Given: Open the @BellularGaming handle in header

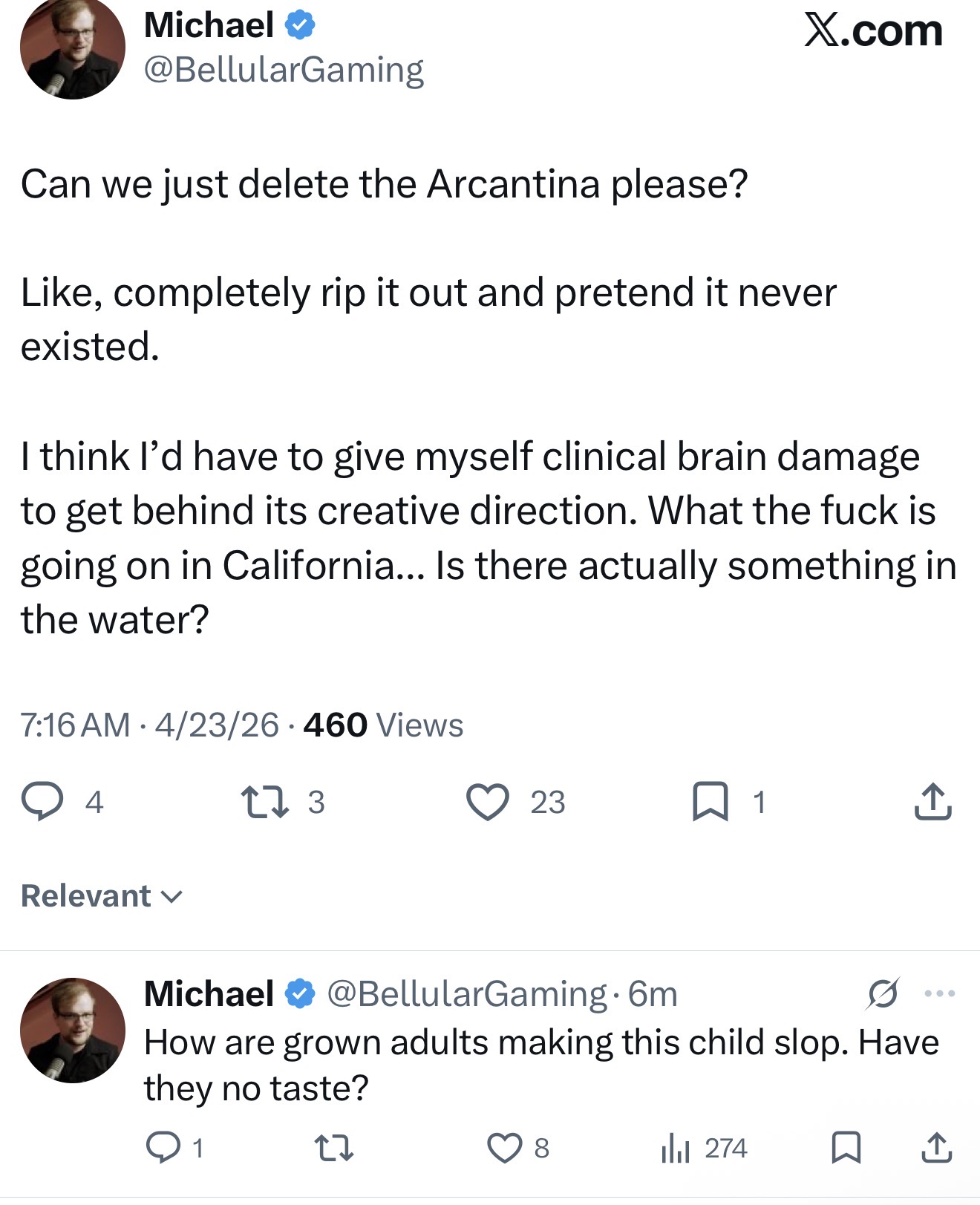Looking at the screenshot, I should tap(284, 70).
